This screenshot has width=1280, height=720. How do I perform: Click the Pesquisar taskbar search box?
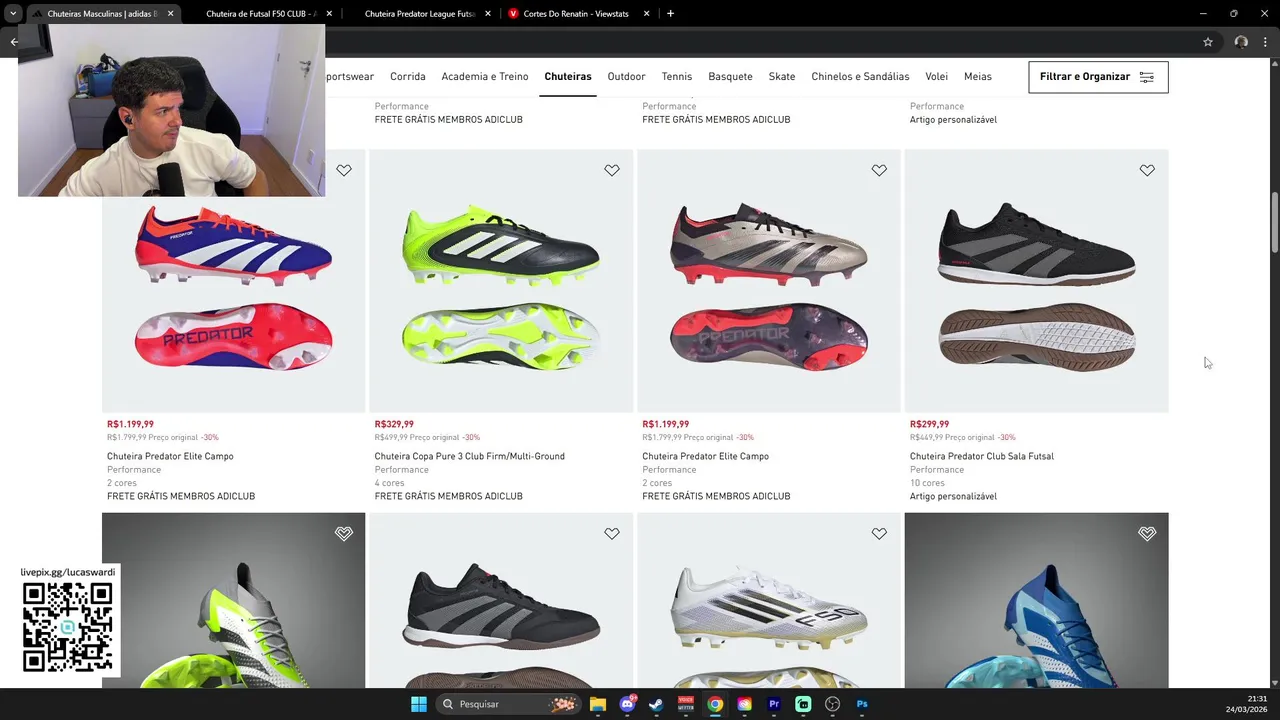click(x=510, y=704)
